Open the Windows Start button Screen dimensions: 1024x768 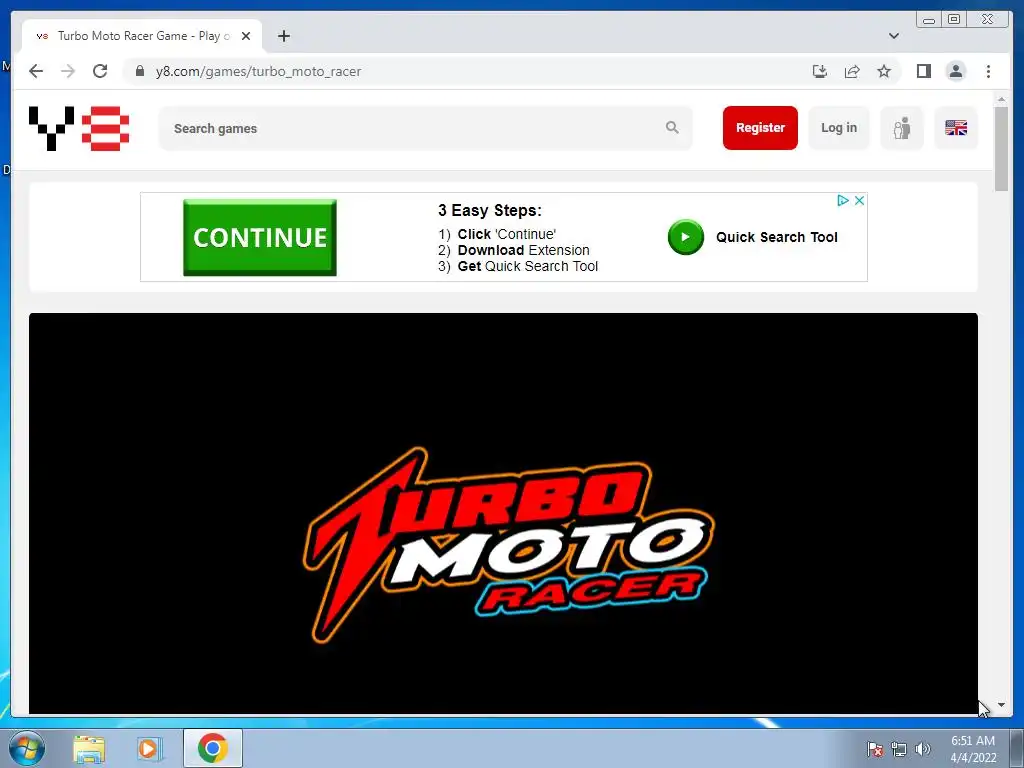[x=27, y=748]
